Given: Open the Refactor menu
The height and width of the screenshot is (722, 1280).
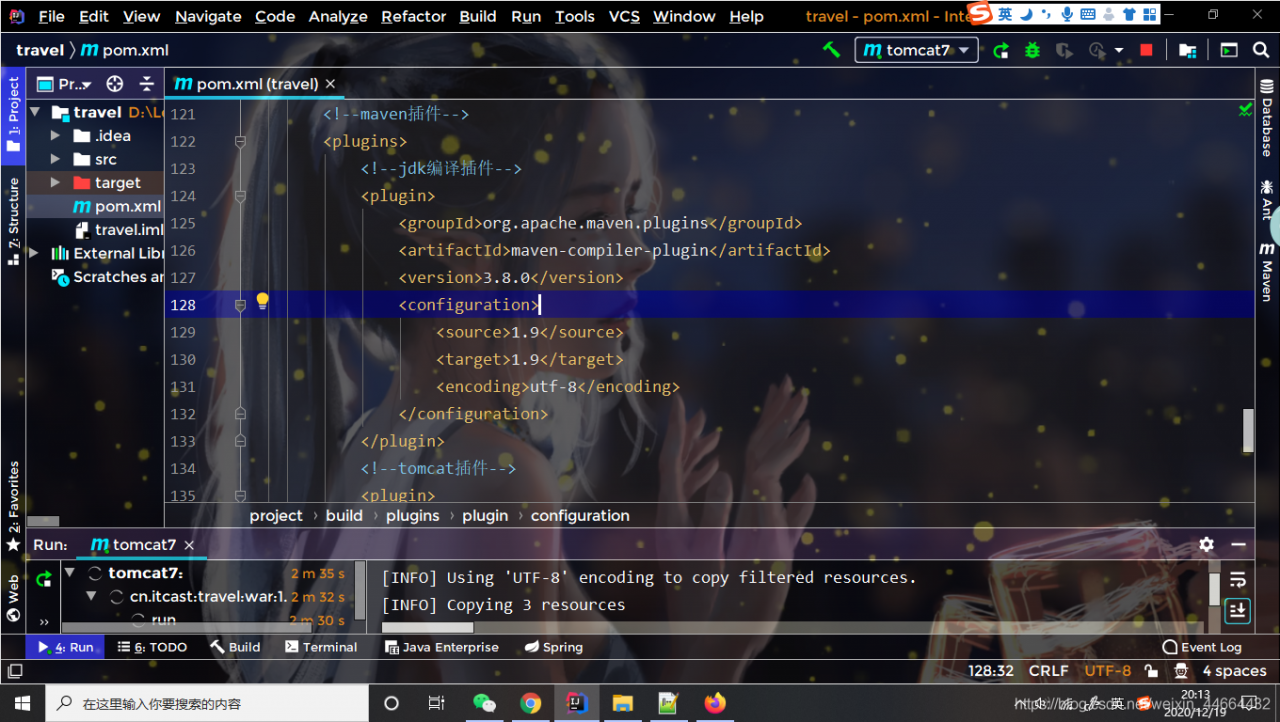Looking at the screenshot, I should [x=414, y=16].
